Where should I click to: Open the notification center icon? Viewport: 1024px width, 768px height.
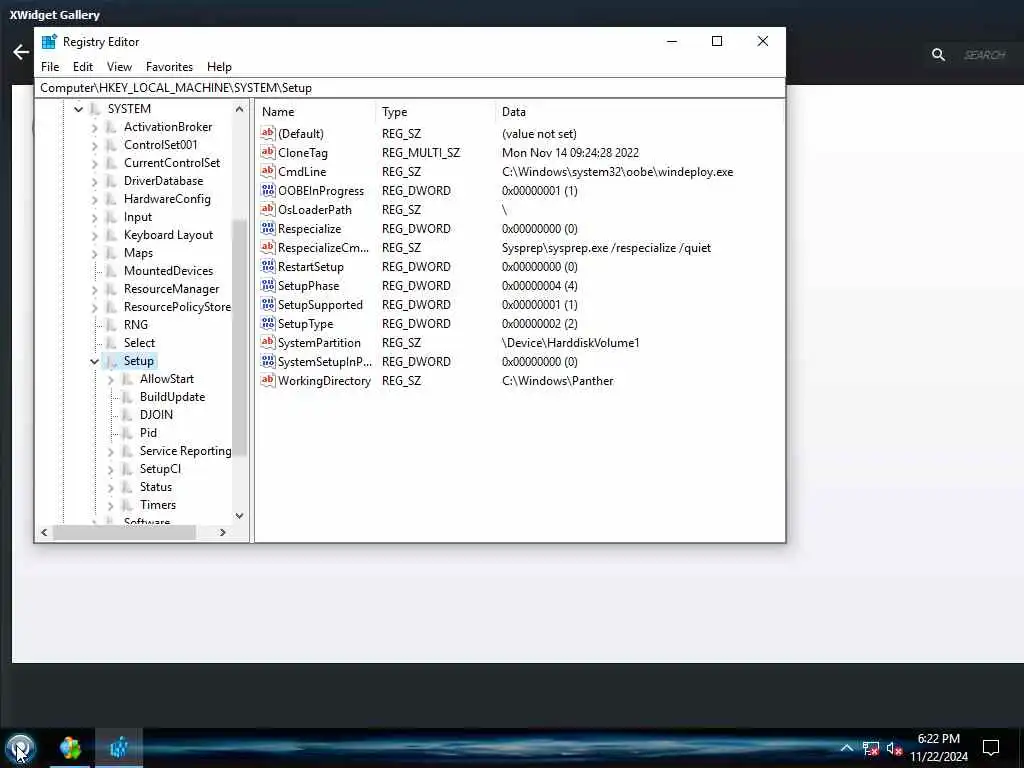click(x=991, y=747)
